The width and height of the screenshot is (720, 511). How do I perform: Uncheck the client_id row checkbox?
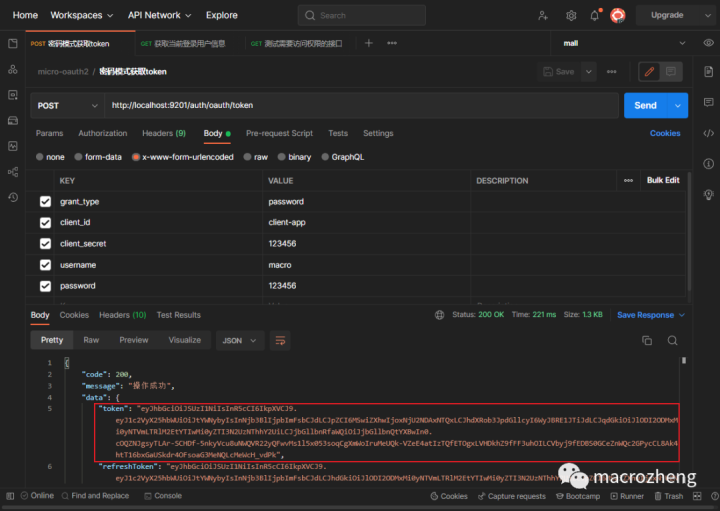coord(45,223)
